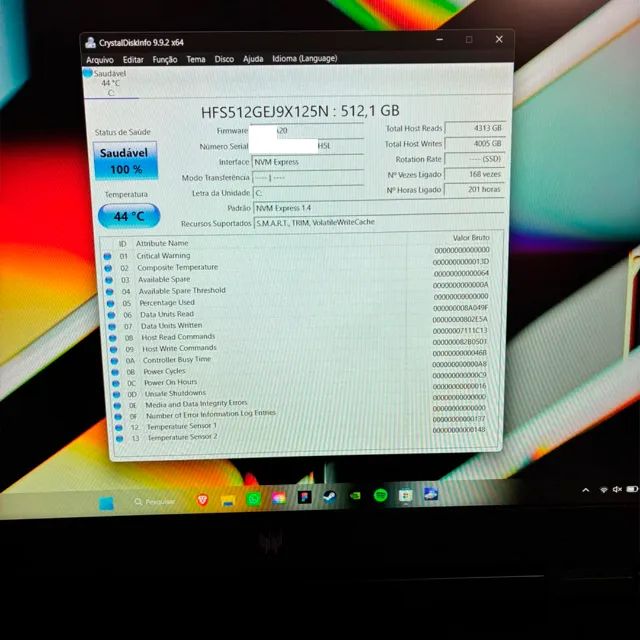
Task: Click the status circle for Percentage Used
Action: [x=110, y=304]
